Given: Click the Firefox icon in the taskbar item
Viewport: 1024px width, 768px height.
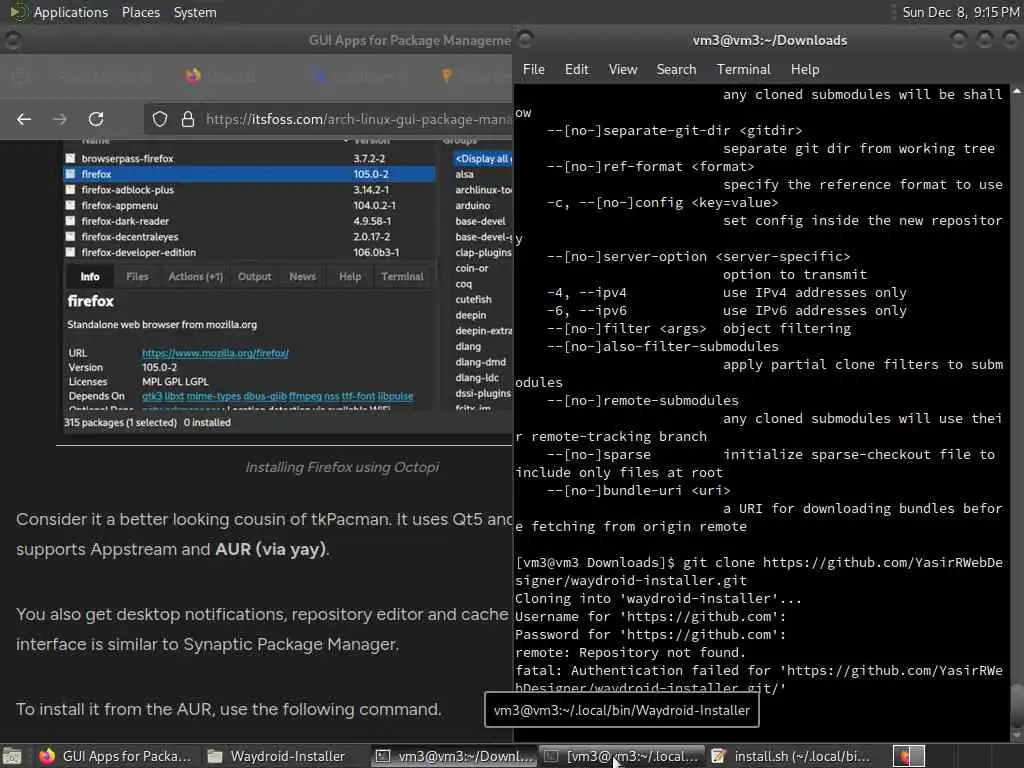Looking at the screenshot, I should [x=46, y=756].
